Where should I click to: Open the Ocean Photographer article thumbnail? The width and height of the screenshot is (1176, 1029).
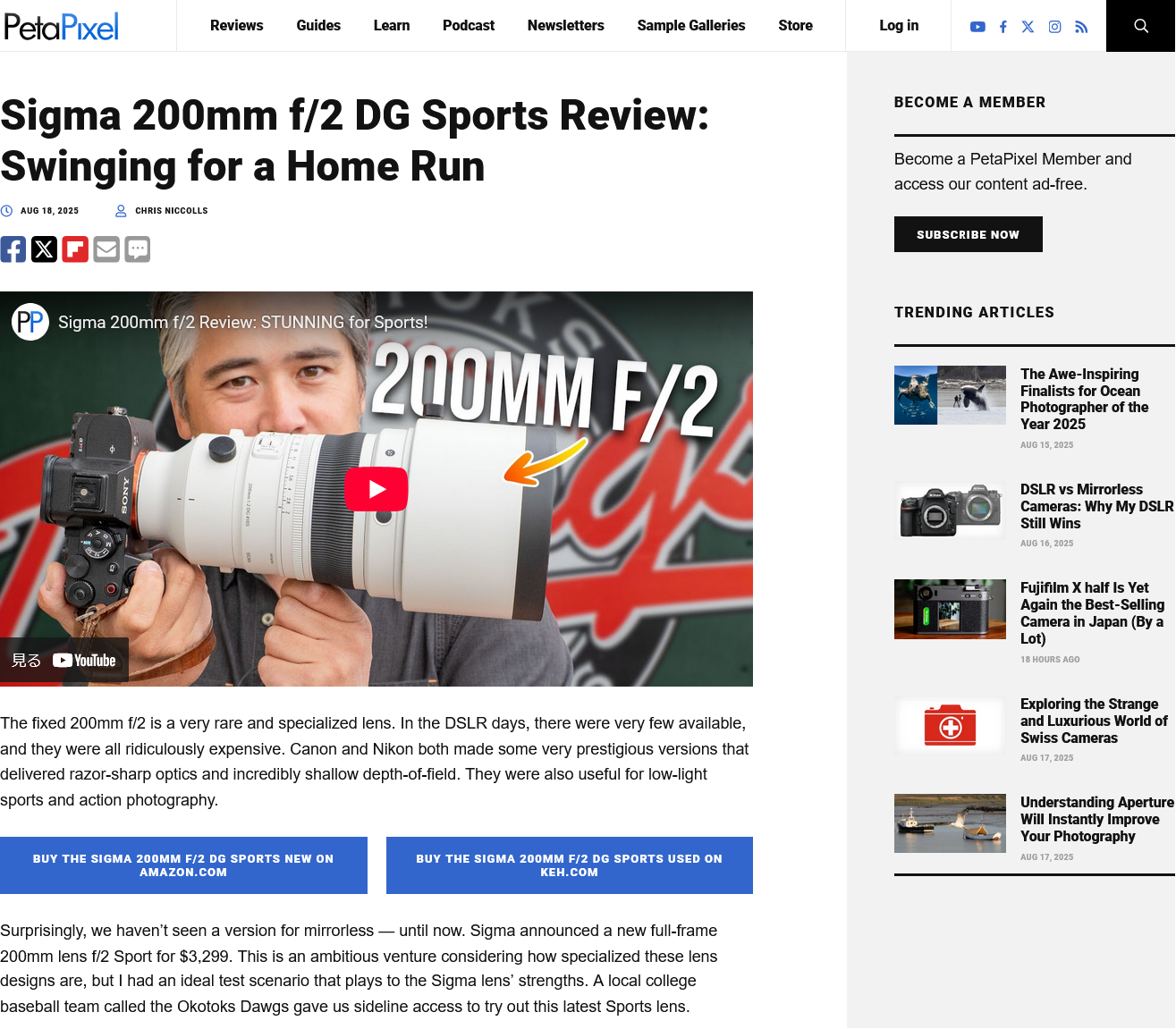pyautogui.click(x=950, y=395)
